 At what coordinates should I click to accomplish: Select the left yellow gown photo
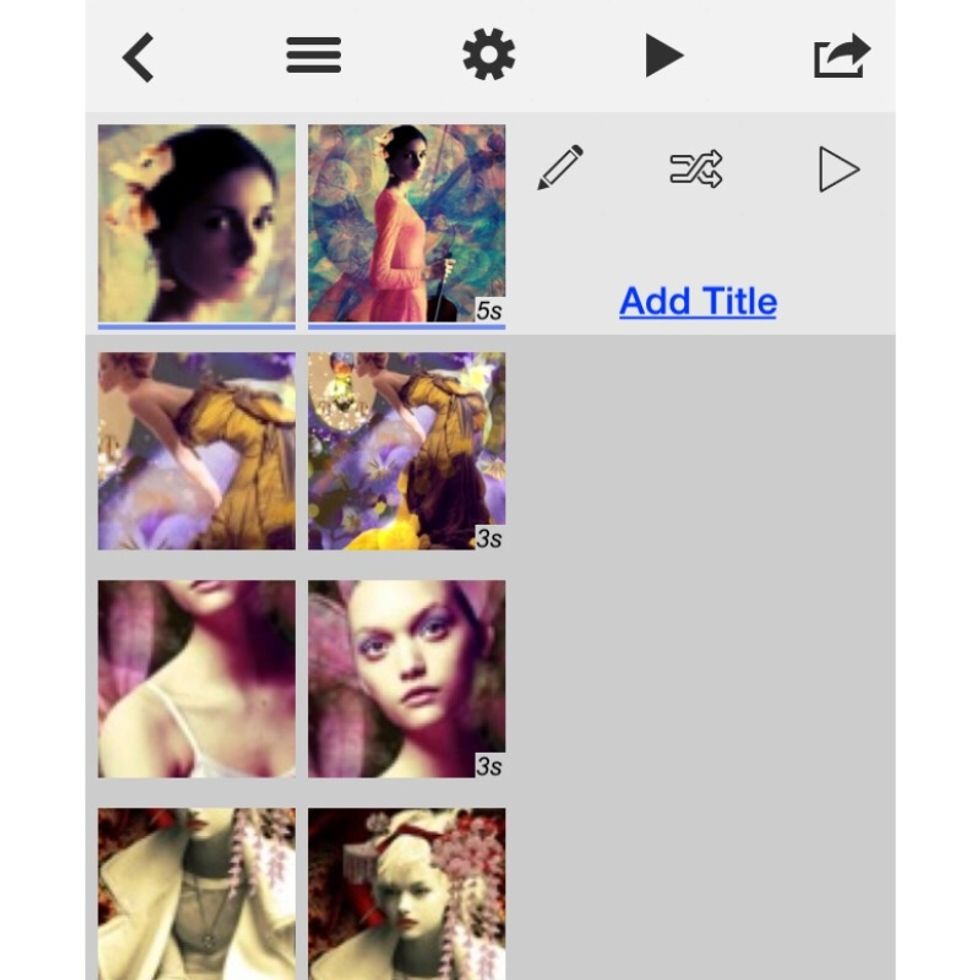(x=196, y=449)
